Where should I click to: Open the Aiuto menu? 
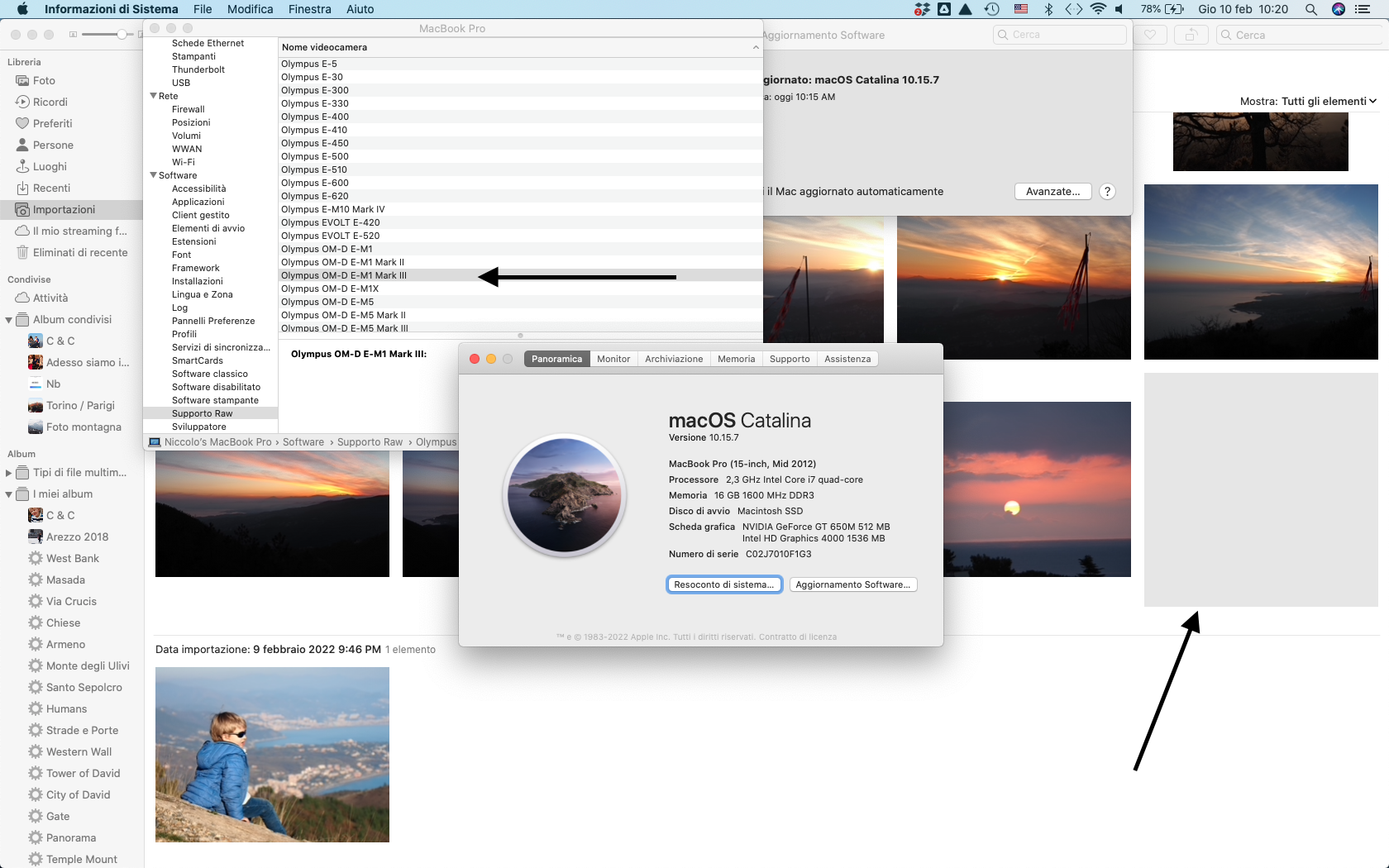tap(360, 9)
